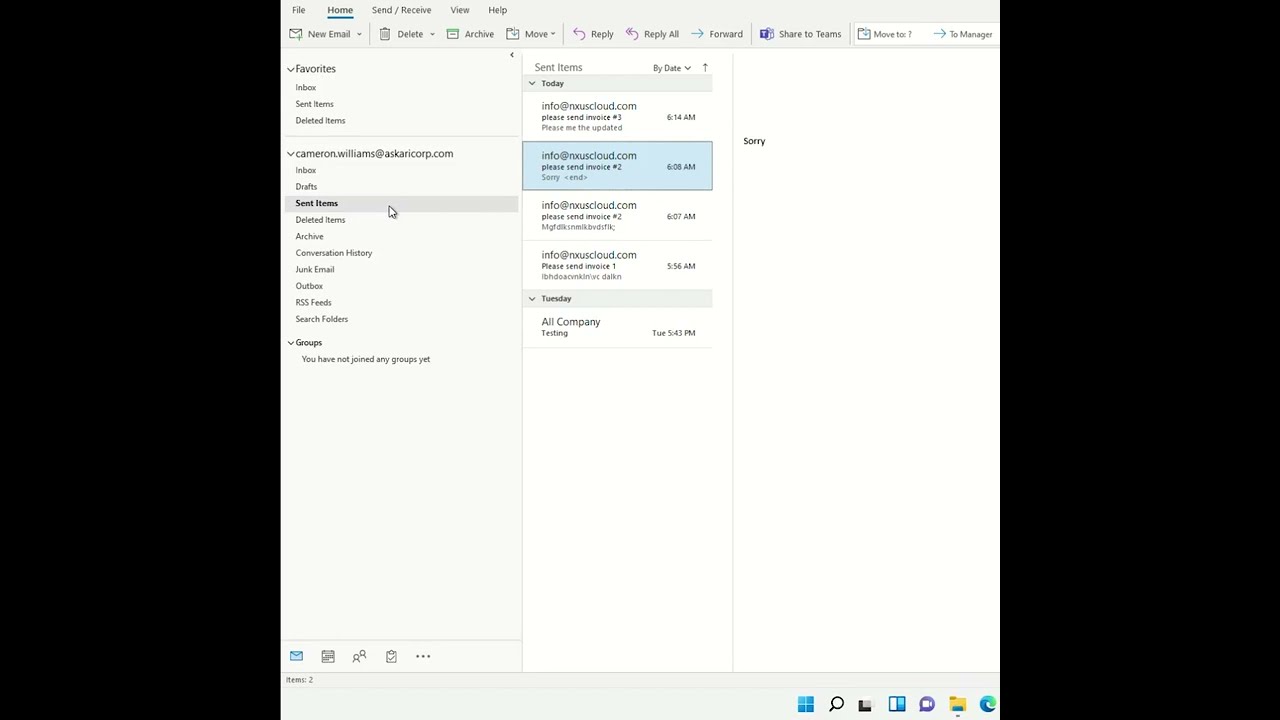Minimize the folder pane with the arrow
The image size is (1280, 720).
[512, 55]
